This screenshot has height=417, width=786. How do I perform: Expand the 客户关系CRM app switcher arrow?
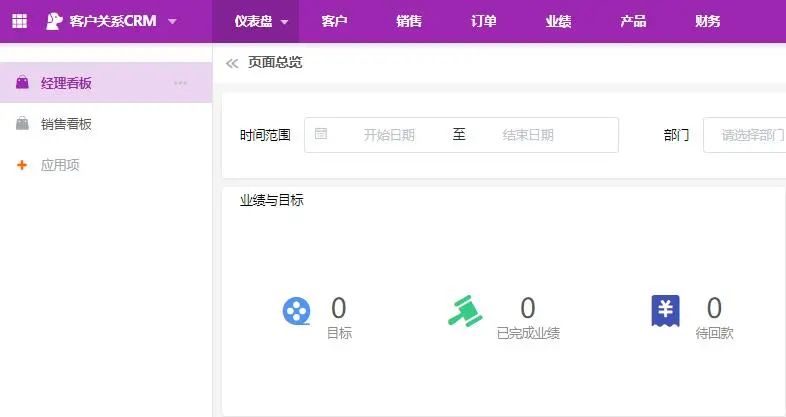pyautogui.click(x=172, y=22)
